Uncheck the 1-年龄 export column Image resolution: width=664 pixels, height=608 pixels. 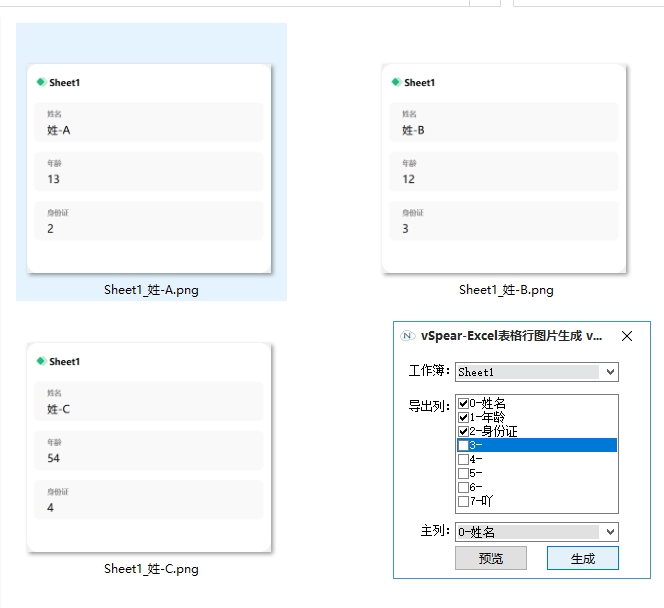coord(463,417)
